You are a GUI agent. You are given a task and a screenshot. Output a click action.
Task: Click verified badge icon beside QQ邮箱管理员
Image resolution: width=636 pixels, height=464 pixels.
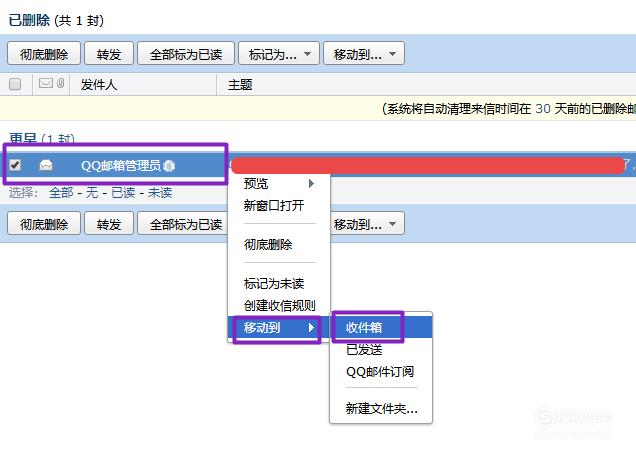169,165
